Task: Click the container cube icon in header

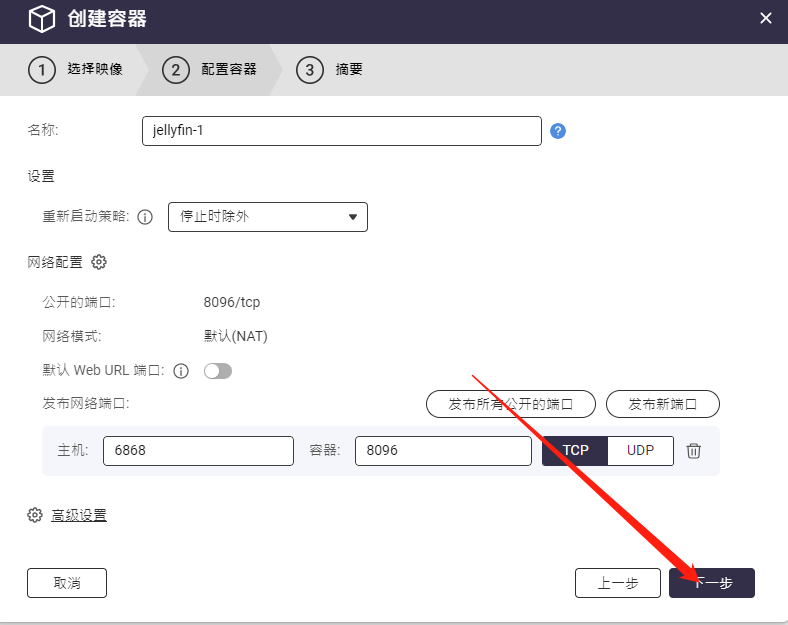Action: coord(41,19)
